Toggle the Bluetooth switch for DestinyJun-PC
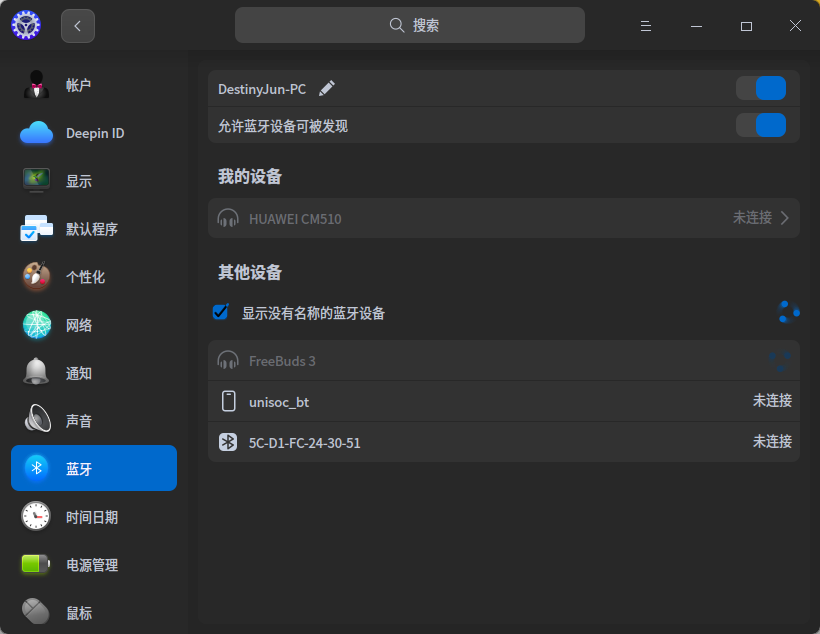820x634 pixels. pyautogui.click(x=761, y=88)
